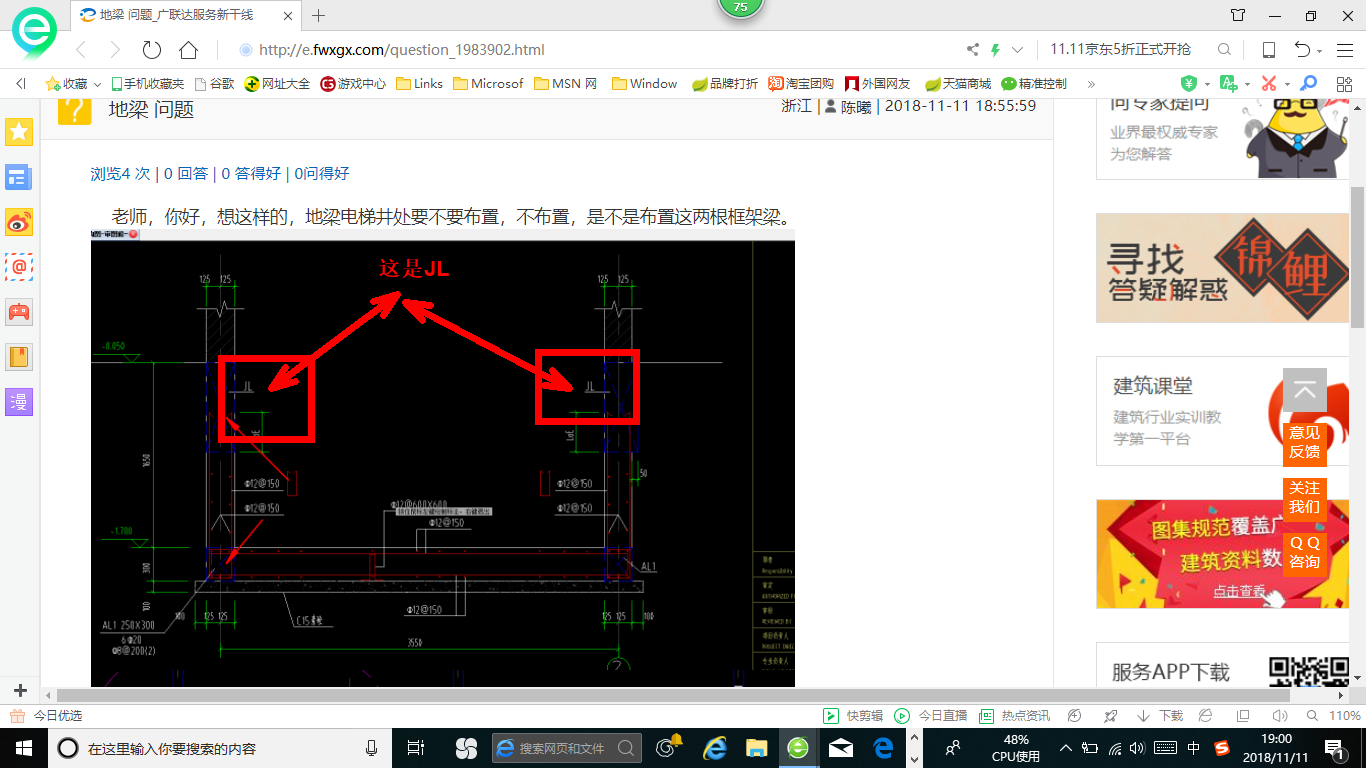Open the purple comics sidebar icon
This screenshot has width=1366, height=768.
tap(19, 402)
